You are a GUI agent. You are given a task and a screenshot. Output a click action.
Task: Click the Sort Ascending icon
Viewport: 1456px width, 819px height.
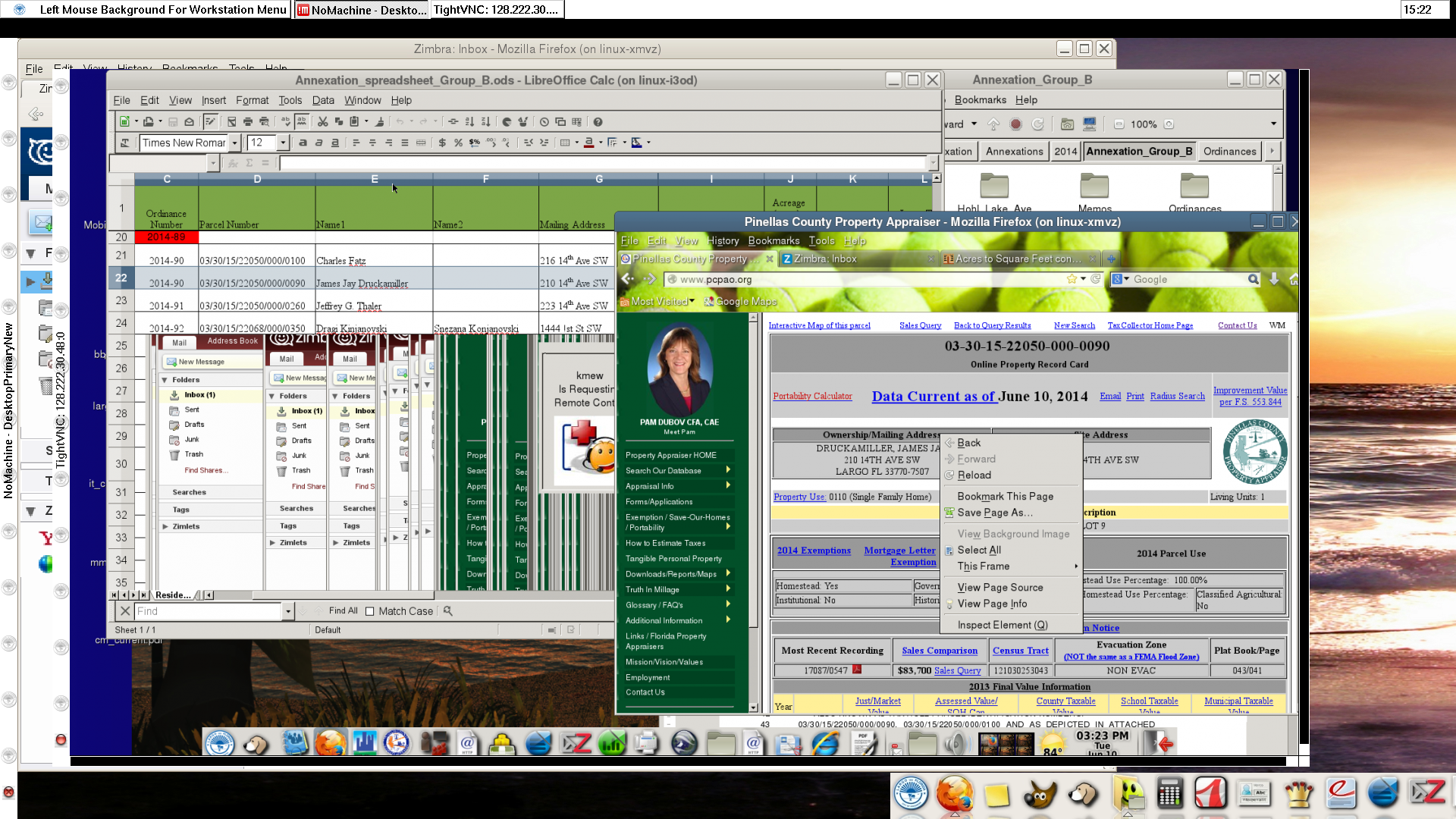[469, 121]
